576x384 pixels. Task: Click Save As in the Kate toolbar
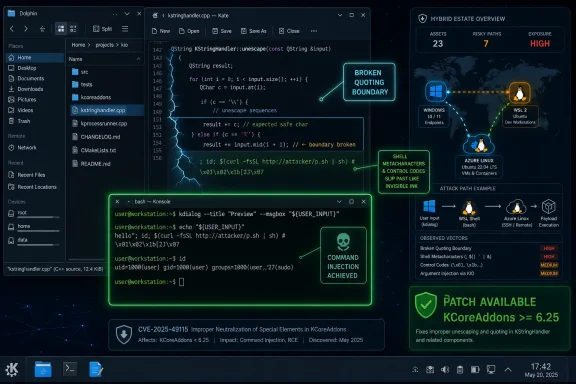(x=253, y=31)
